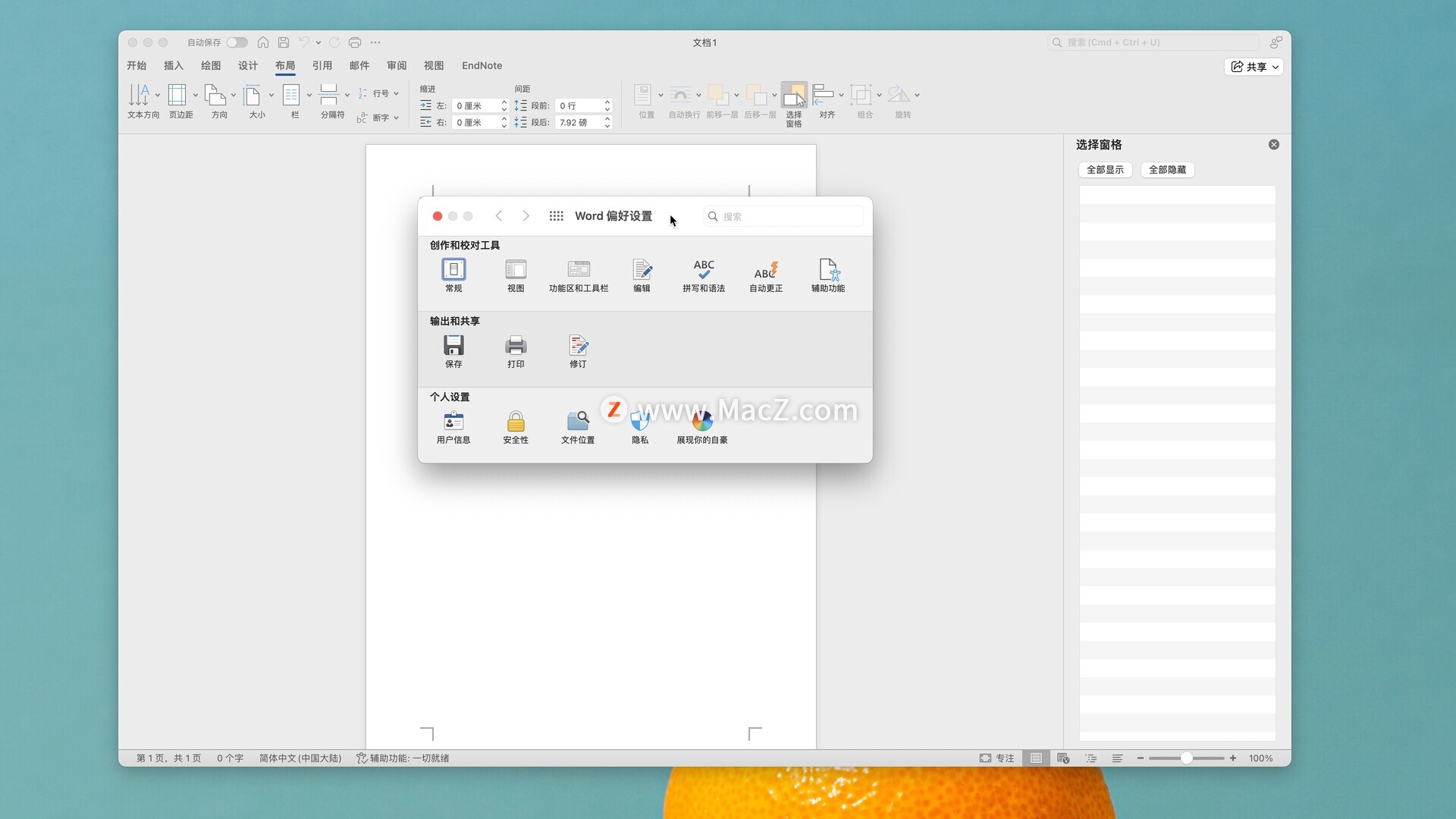Open 拼写和语法 spelling preferences
Viewport: 1456px width, 819px height.
point(704,275)
